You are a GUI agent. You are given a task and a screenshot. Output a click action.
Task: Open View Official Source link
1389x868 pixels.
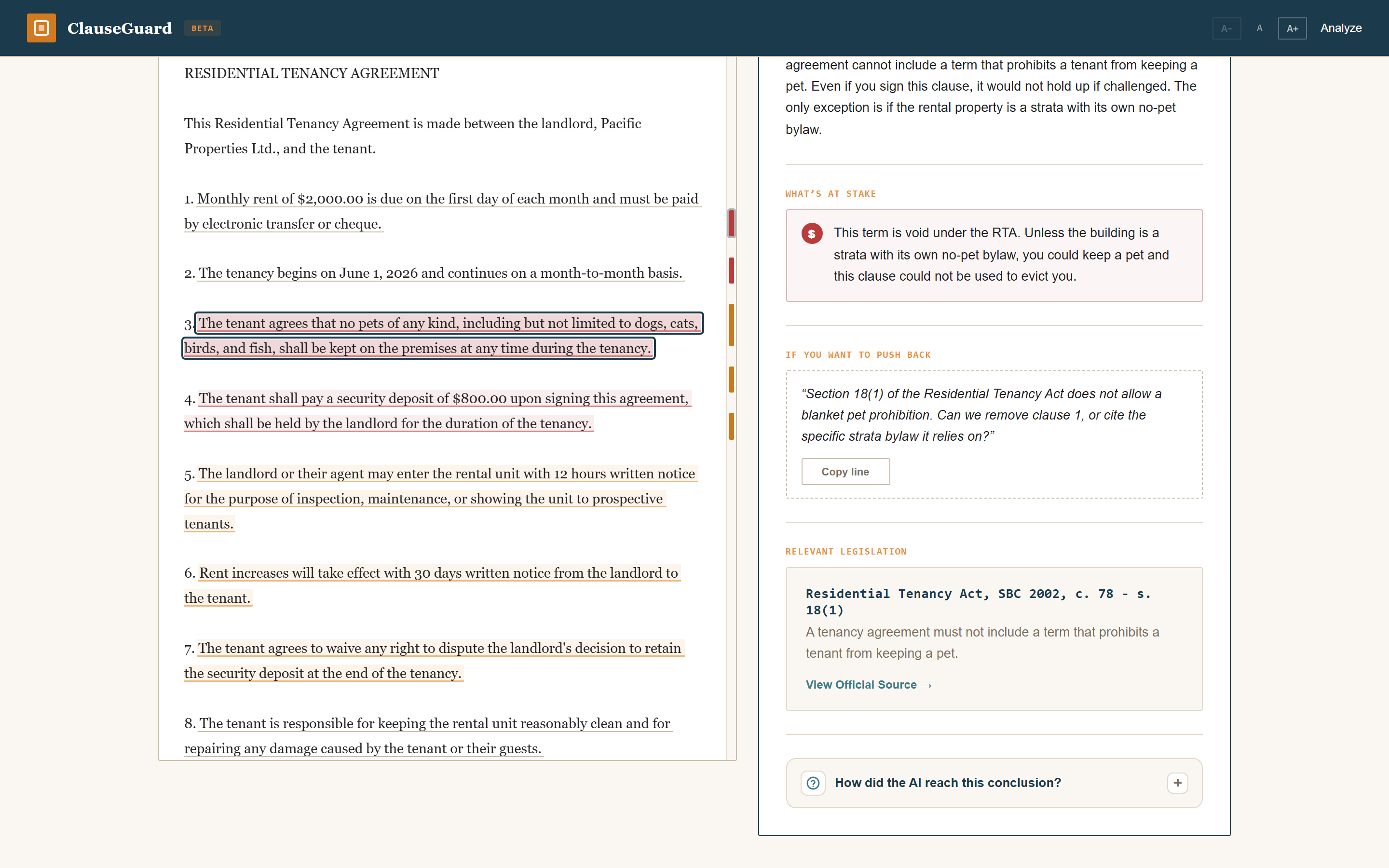pyautogui.click(x=869, y=685)
